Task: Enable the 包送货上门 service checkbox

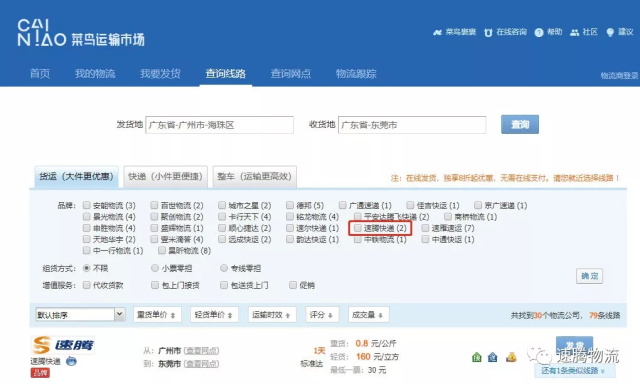Action: pos(224,285)
